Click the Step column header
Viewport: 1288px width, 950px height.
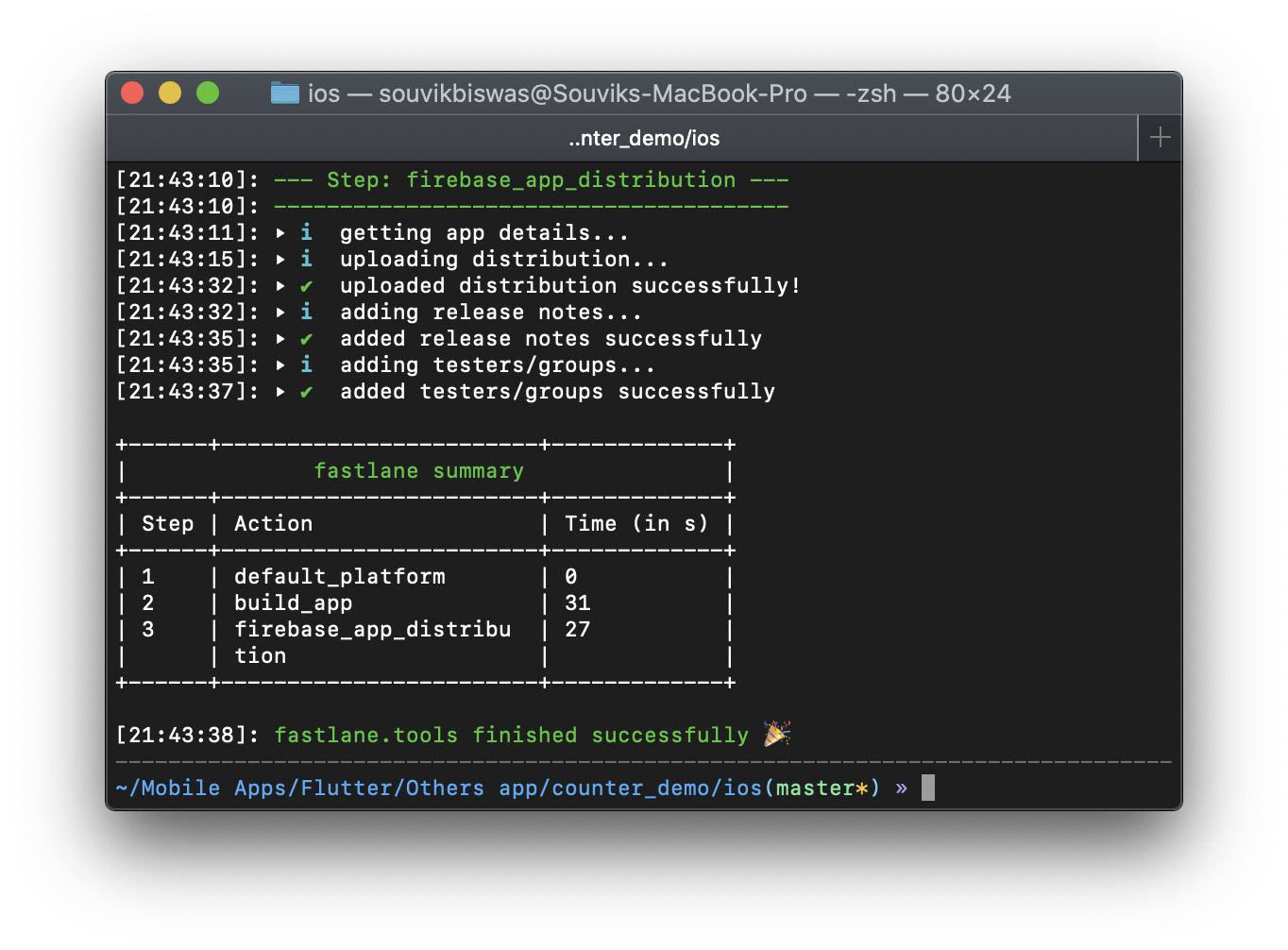tap(167, 523)
